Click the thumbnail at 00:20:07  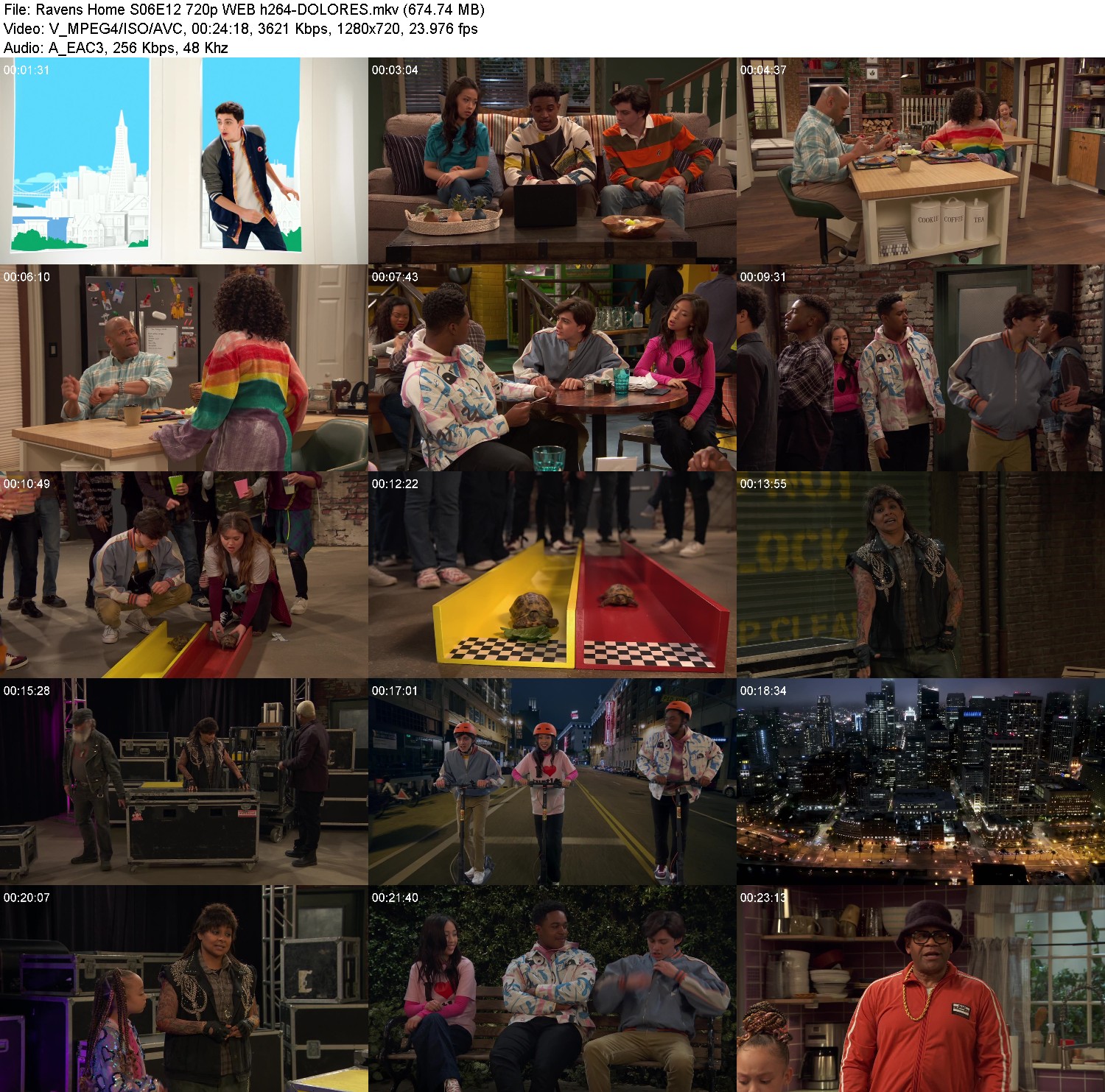coord(184,989)
